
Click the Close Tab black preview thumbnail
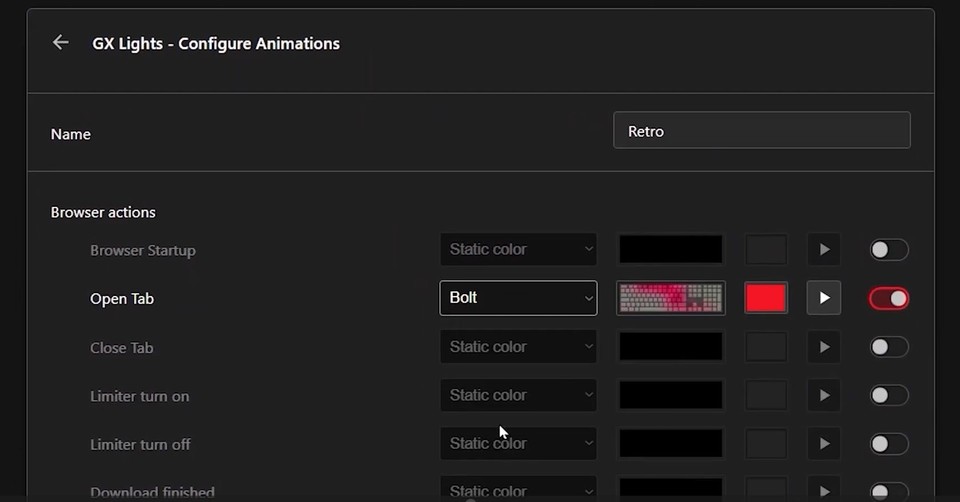(671, 347)
